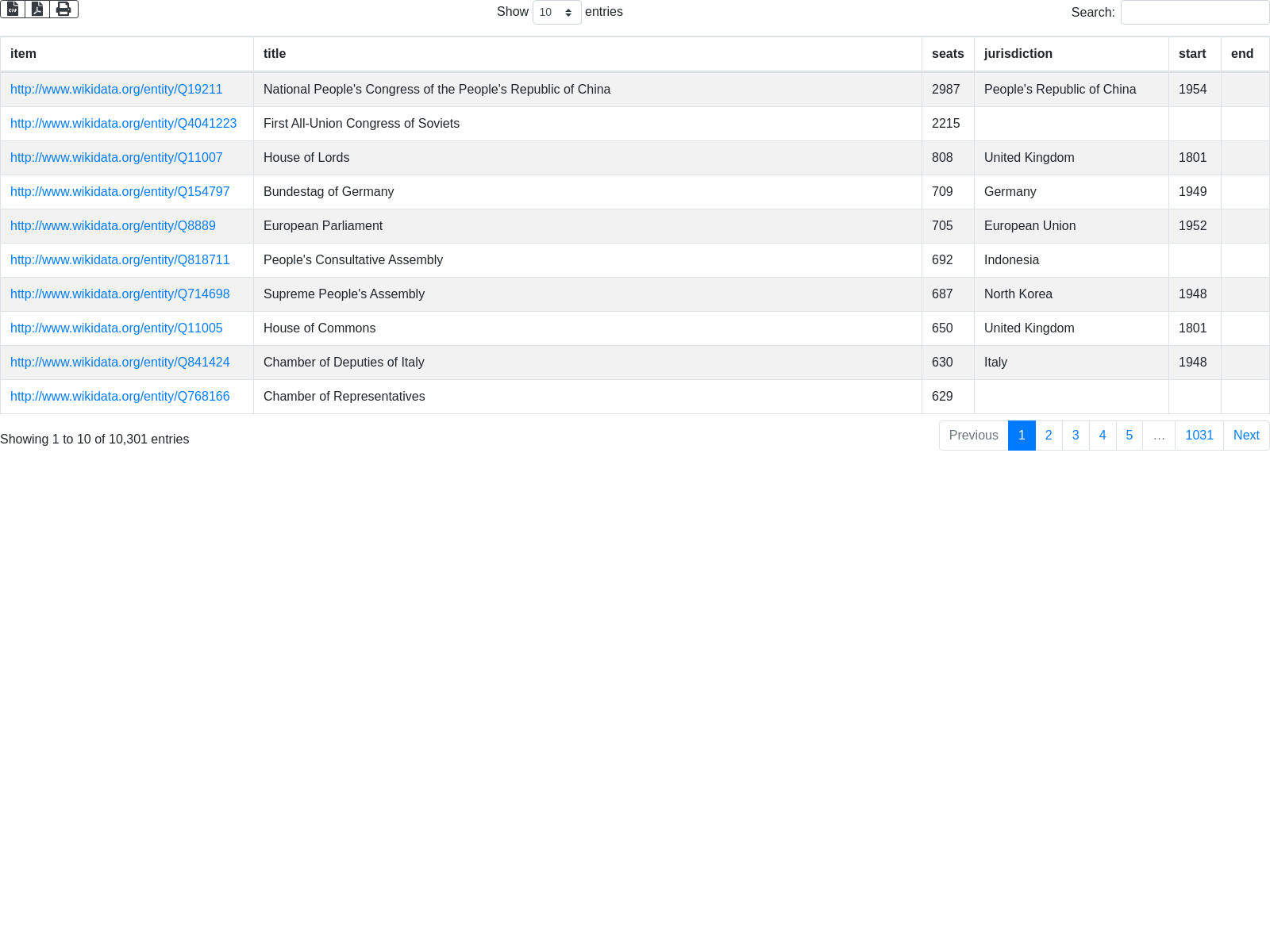Click the Previous pagination button

pyautogui.click(x=973, y=436)
